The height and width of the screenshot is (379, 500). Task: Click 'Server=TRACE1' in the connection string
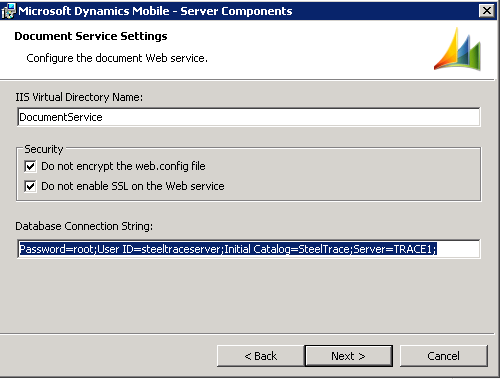tap(392, 249)
